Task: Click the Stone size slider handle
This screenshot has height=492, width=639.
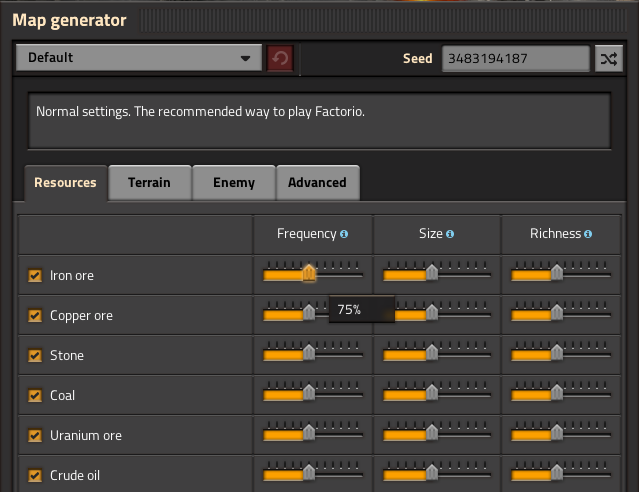Action: coord(432,352)
